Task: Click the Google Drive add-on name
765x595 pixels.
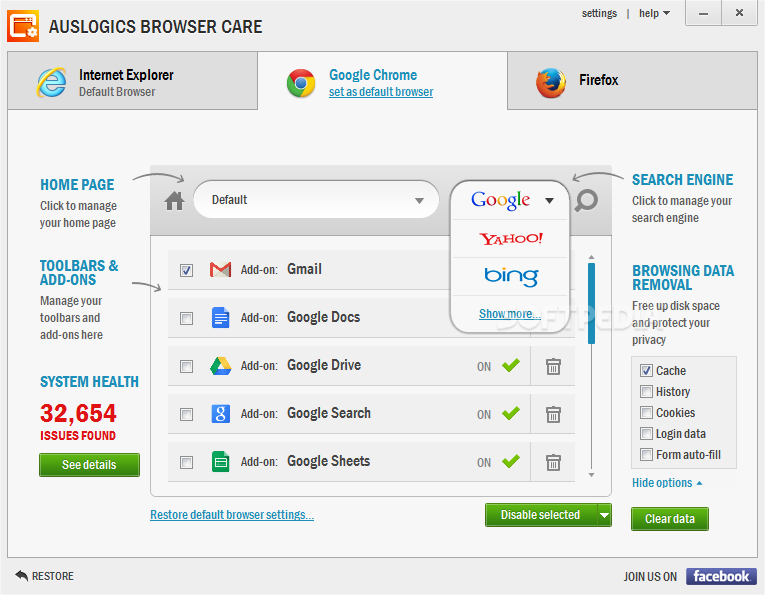Action: [x=324, y=365]
